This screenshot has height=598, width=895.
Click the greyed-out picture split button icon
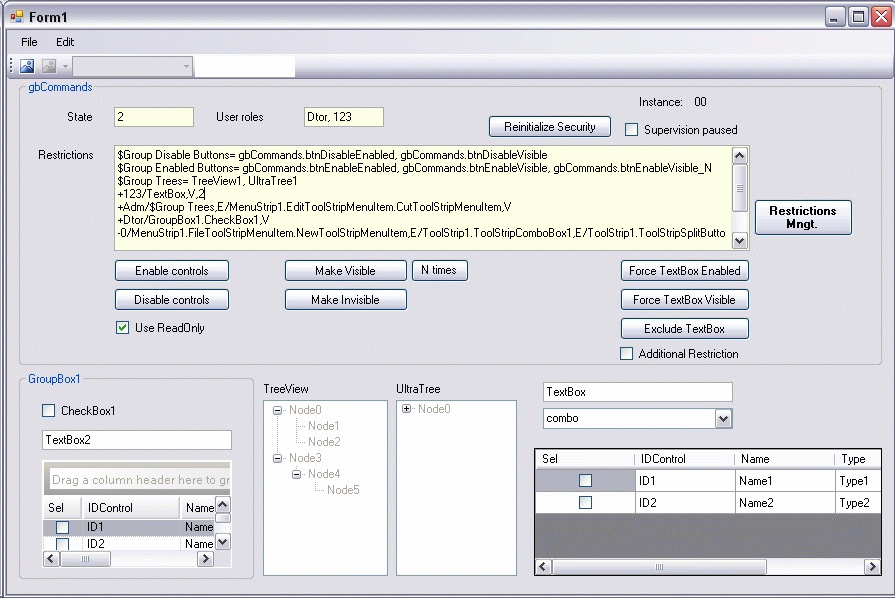[49, 66]
